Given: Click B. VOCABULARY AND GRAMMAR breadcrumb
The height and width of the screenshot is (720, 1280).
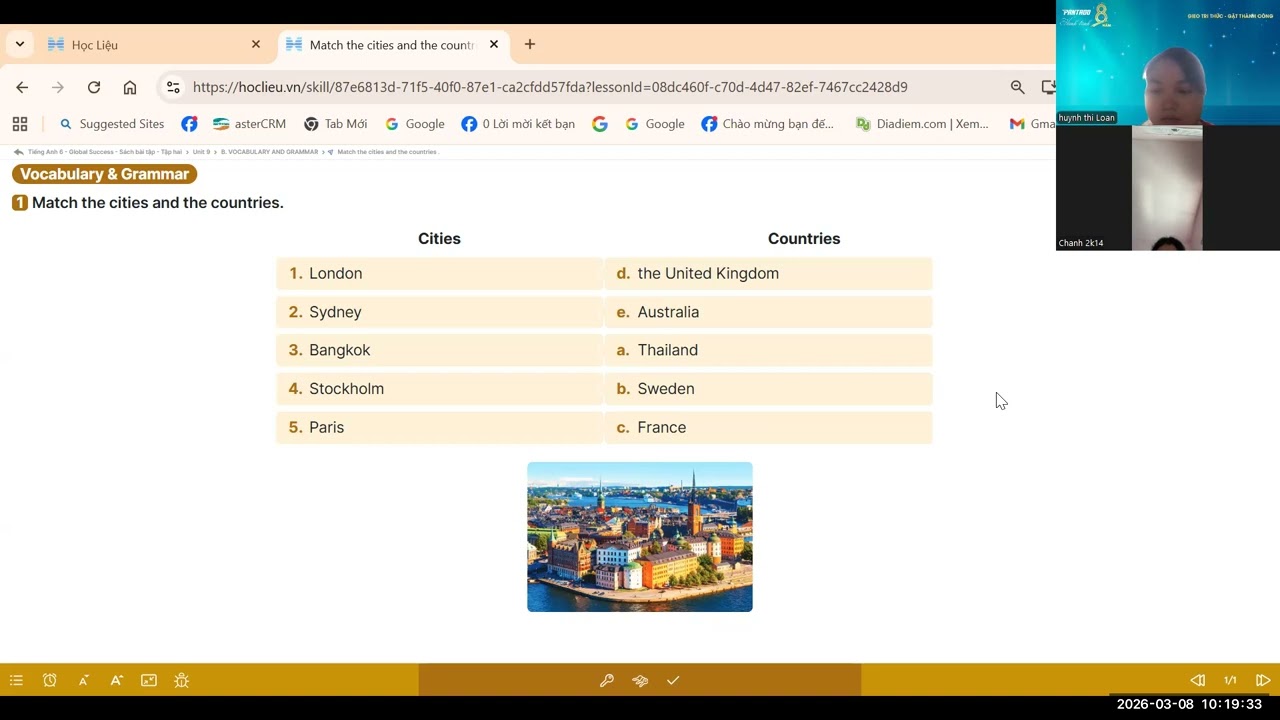Looking at the screenshot, I should click(270, 152).
